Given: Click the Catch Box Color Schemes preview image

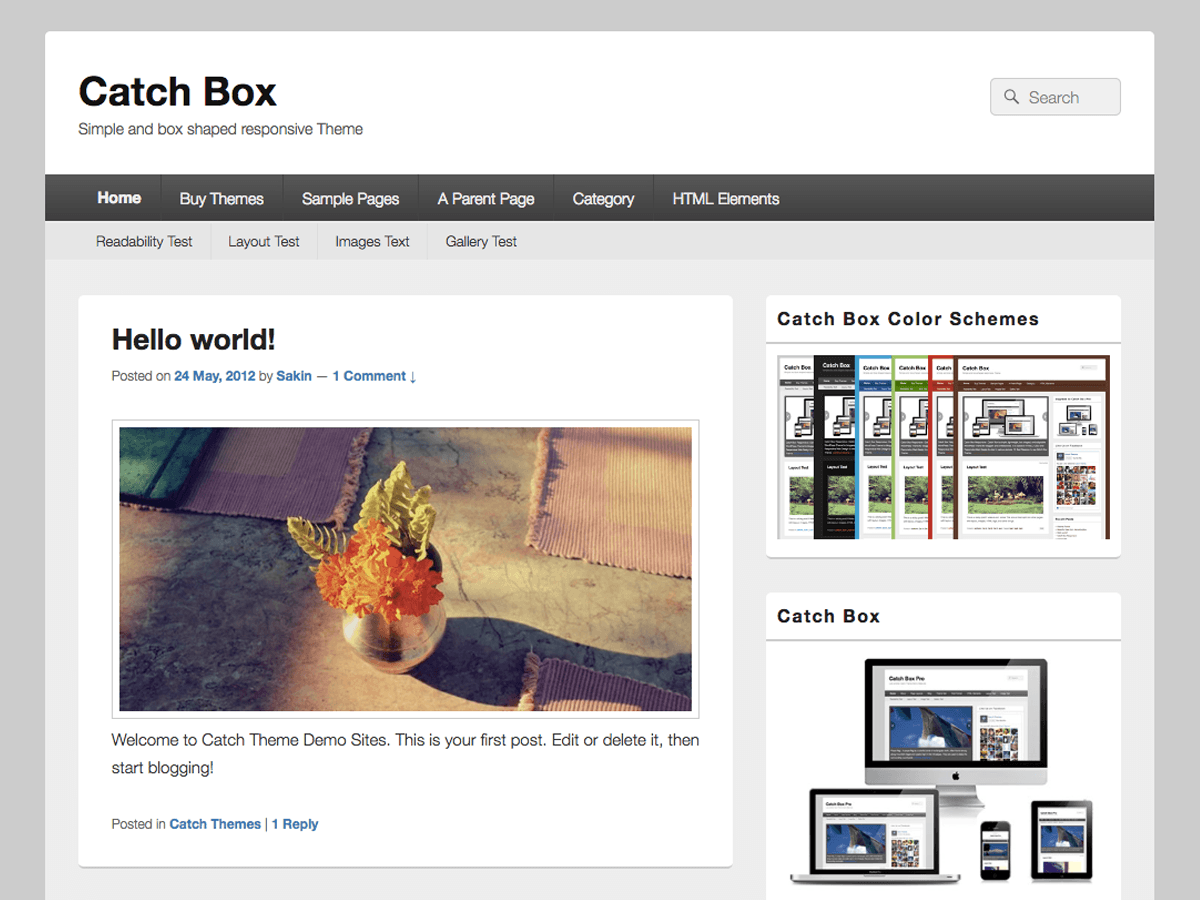Looking at the screenshot, I should [x=943, y=446].
